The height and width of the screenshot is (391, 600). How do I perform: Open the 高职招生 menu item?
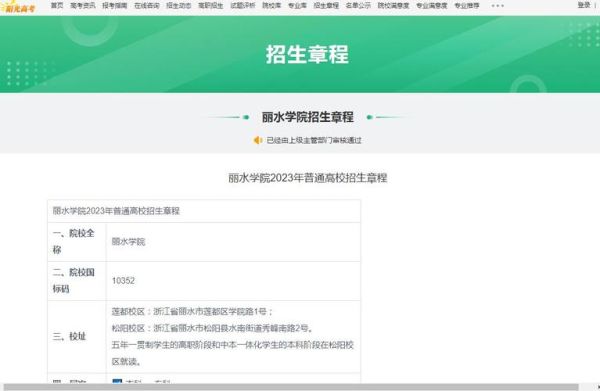click(x=211, y=5)
